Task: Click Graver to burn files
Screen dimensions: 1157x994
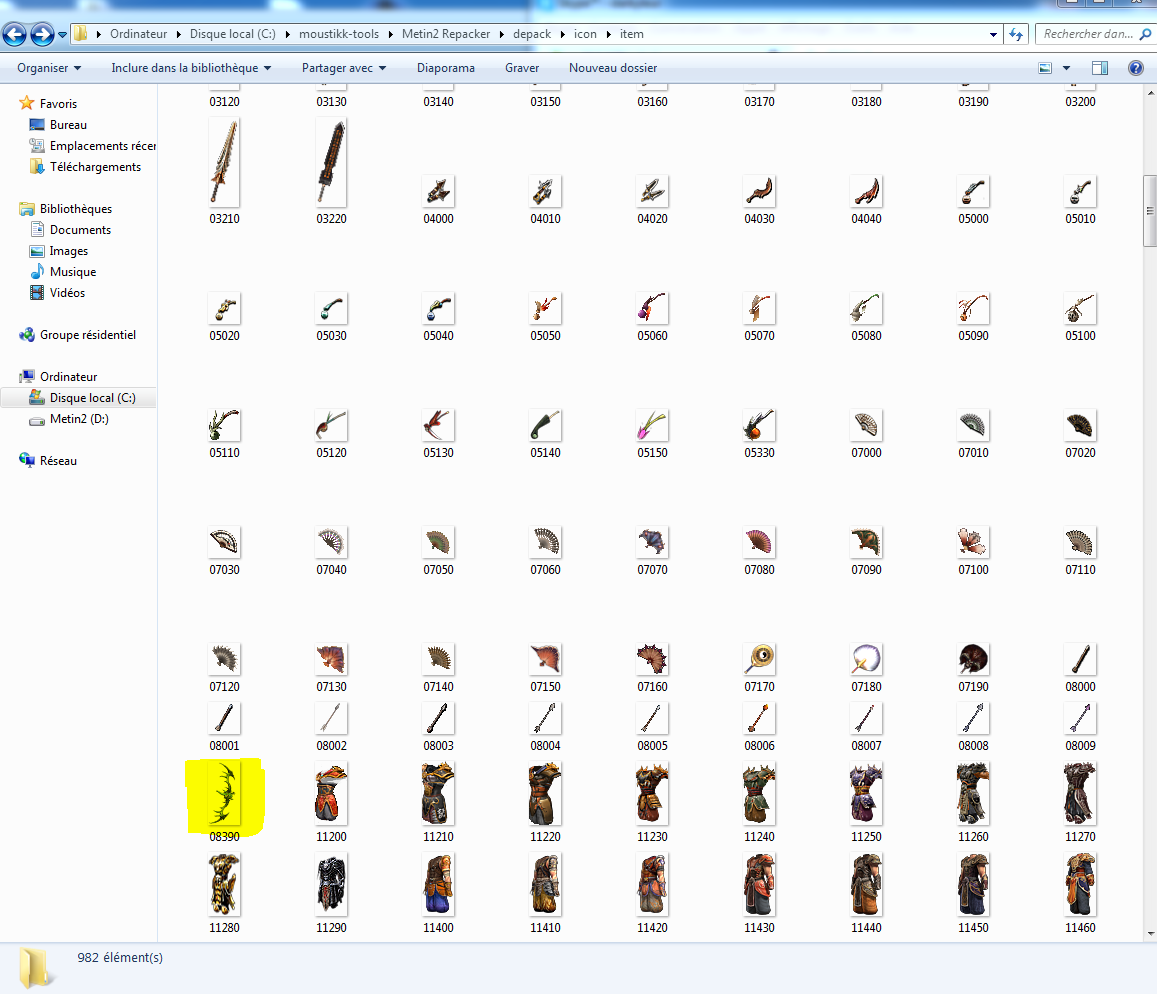Action: click(522, 68)
